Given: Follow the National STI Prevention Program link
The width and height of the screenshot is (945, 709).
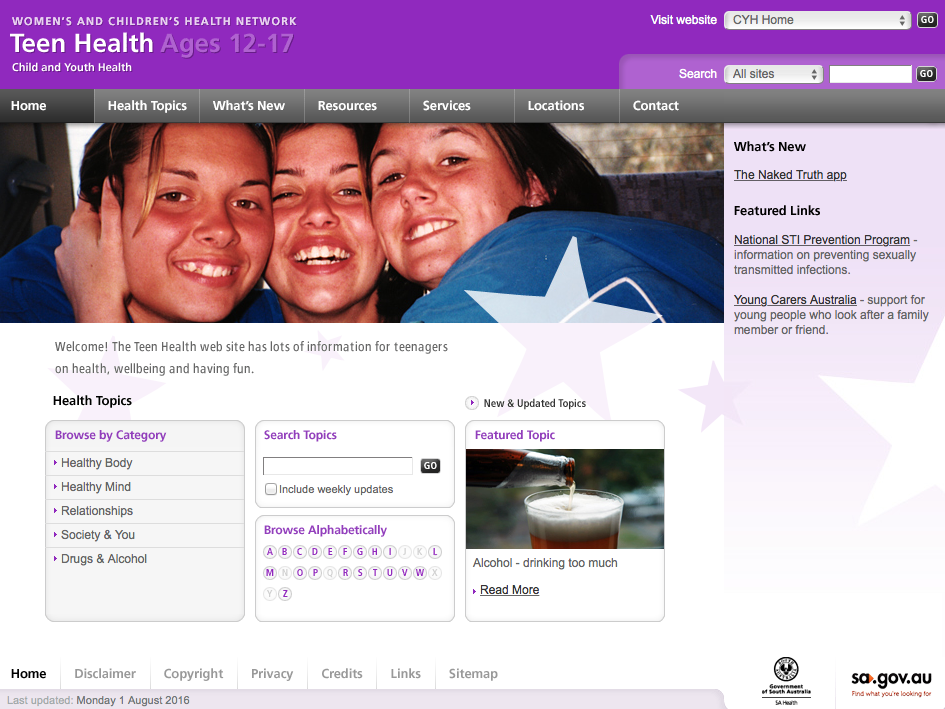Looking at the screenshot, I should pyautogui.click(x=821, y=239).
